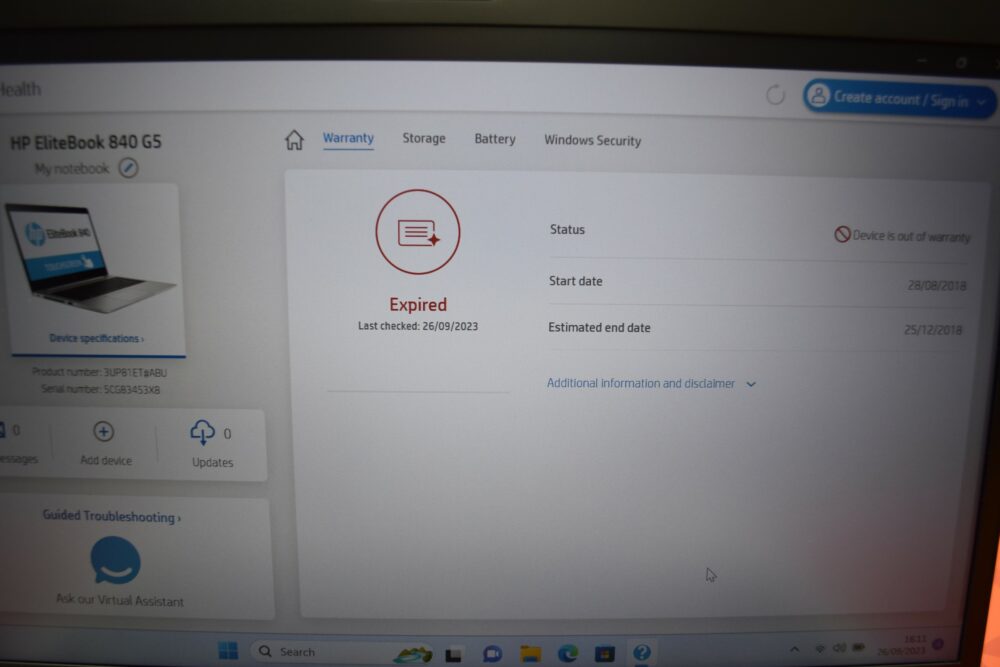
Task: Edit the My notebook nickname pencil icon
Action: coord(128,168)
